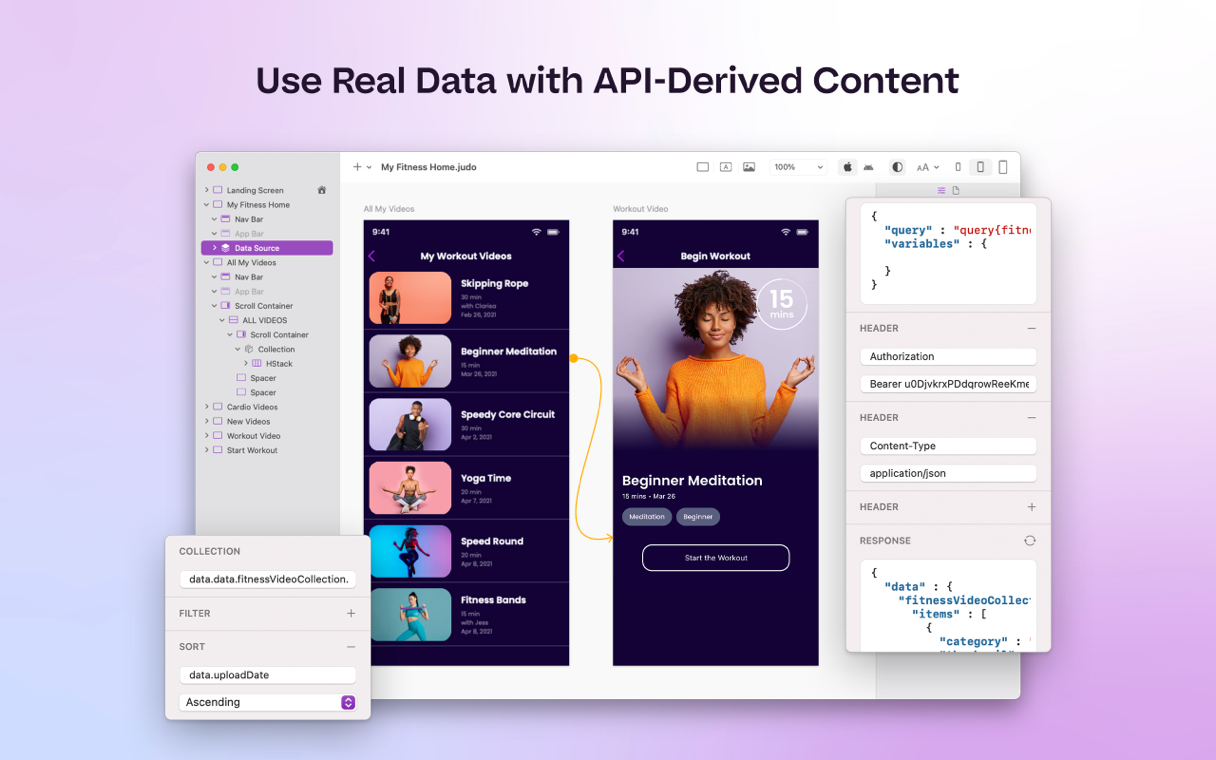Click the HStack layer icon
Screen dimensions: 1216x760
point(257,364)
